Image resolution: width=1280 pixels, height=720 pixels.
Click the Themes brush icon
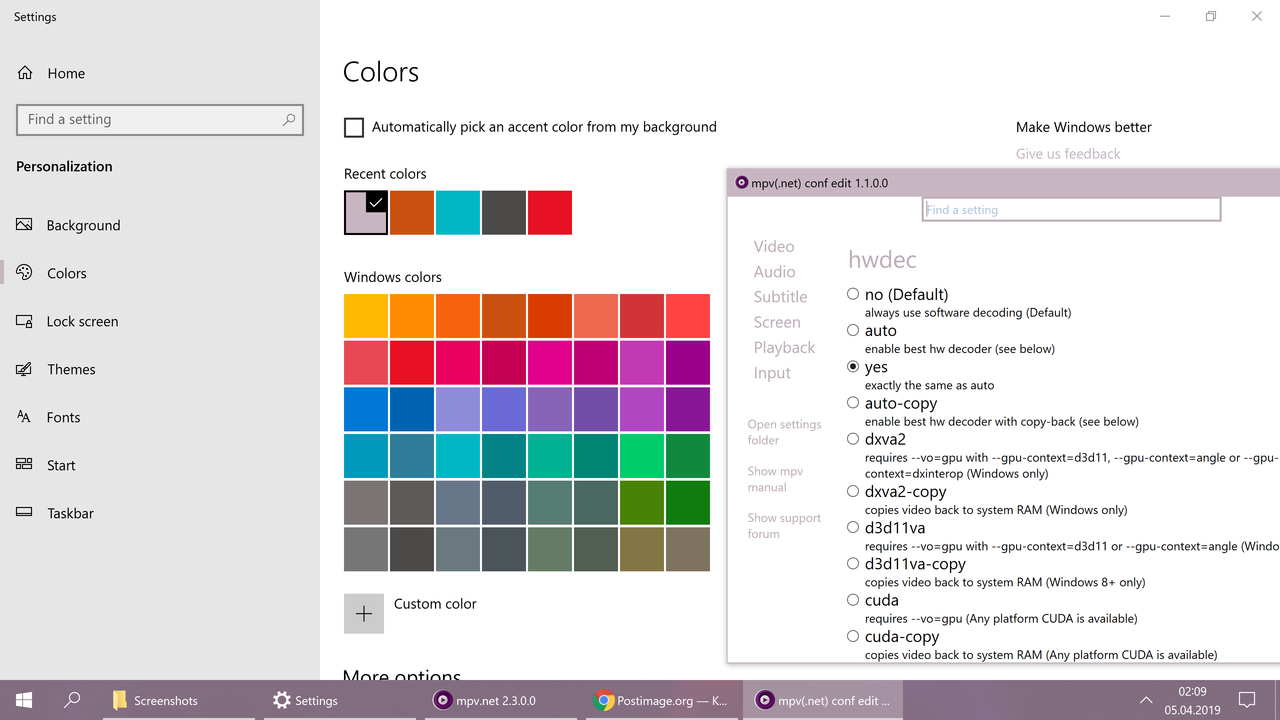25,369
